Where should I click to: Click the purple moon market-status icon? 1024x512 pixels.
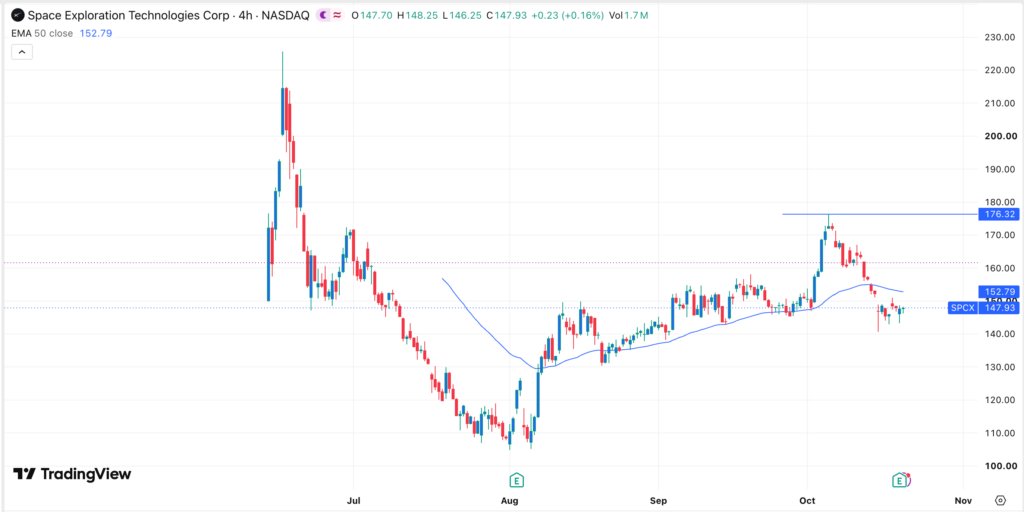323,15
